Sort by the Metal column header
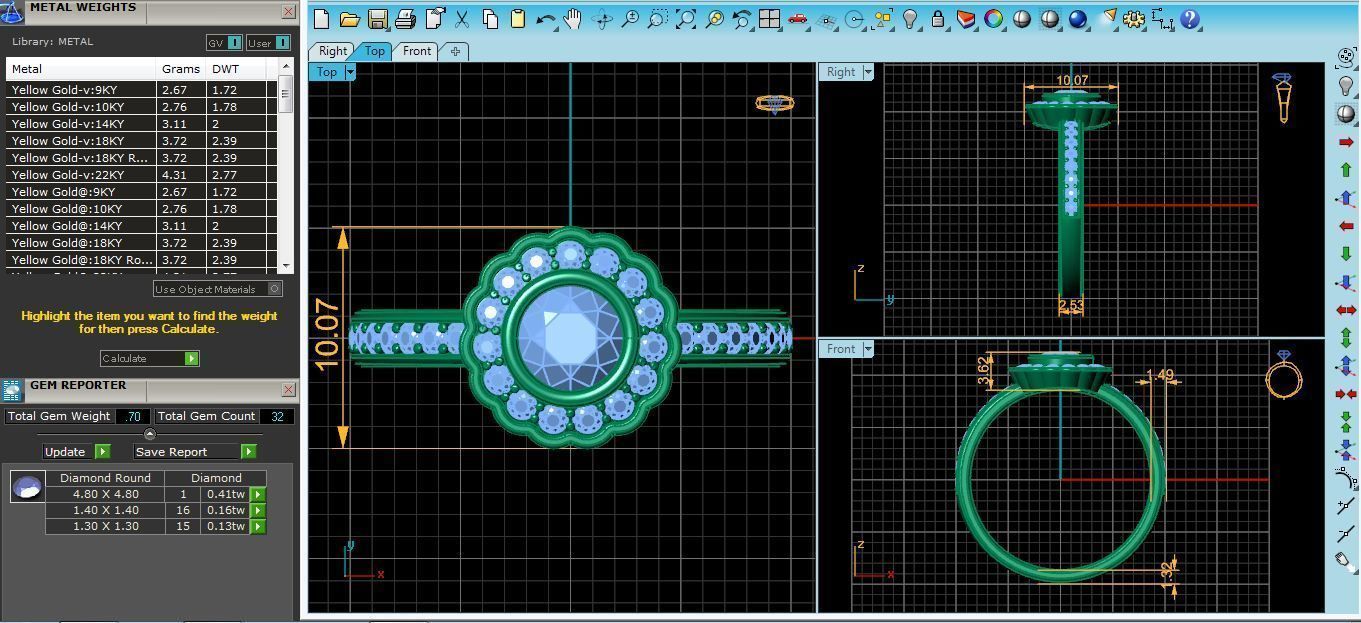Viewport: 1361px width, 623px height. click(x=81, y=69)
